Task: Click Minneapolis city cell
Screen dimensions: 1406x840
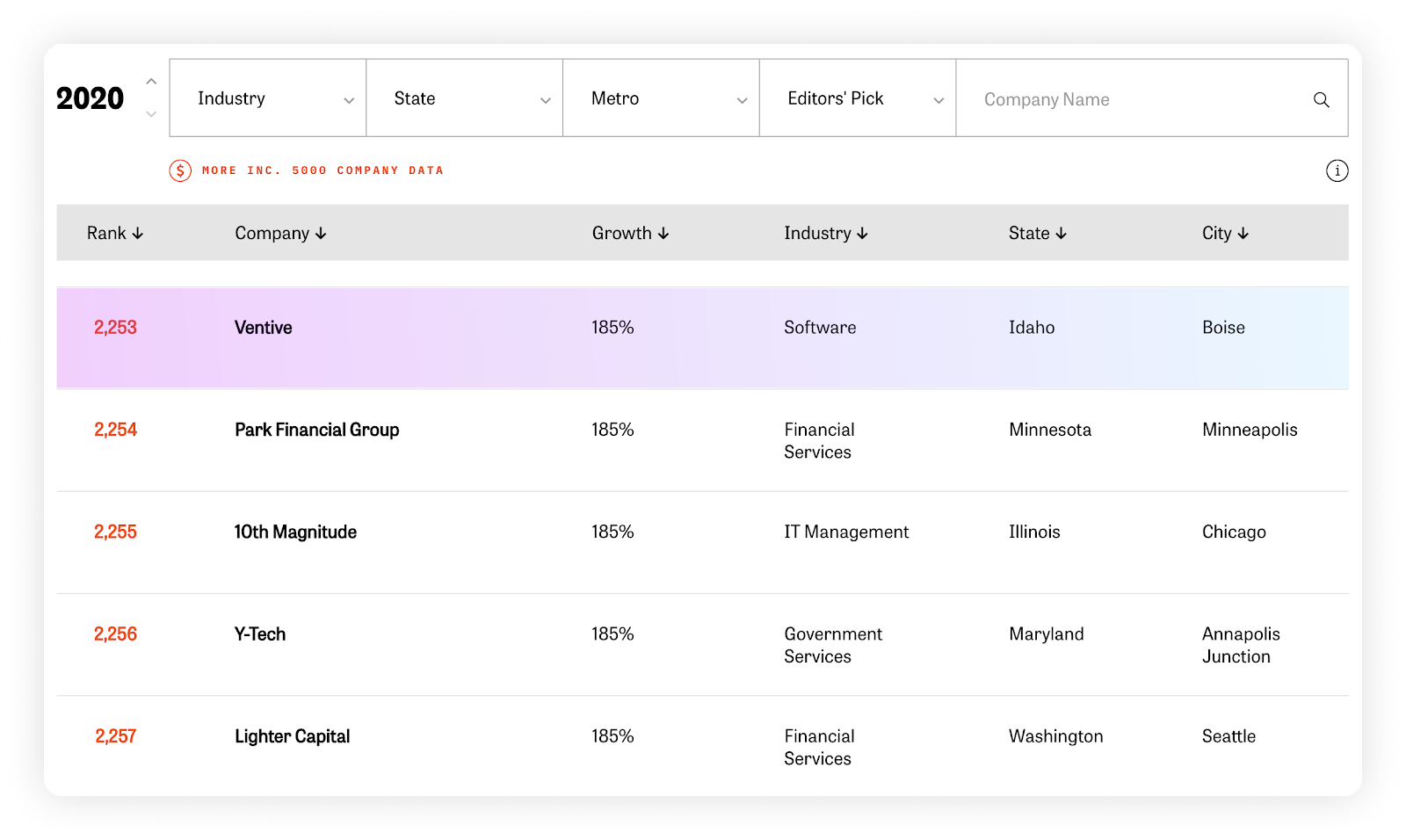Action: pyautogui.click(x=1250, y=430)
